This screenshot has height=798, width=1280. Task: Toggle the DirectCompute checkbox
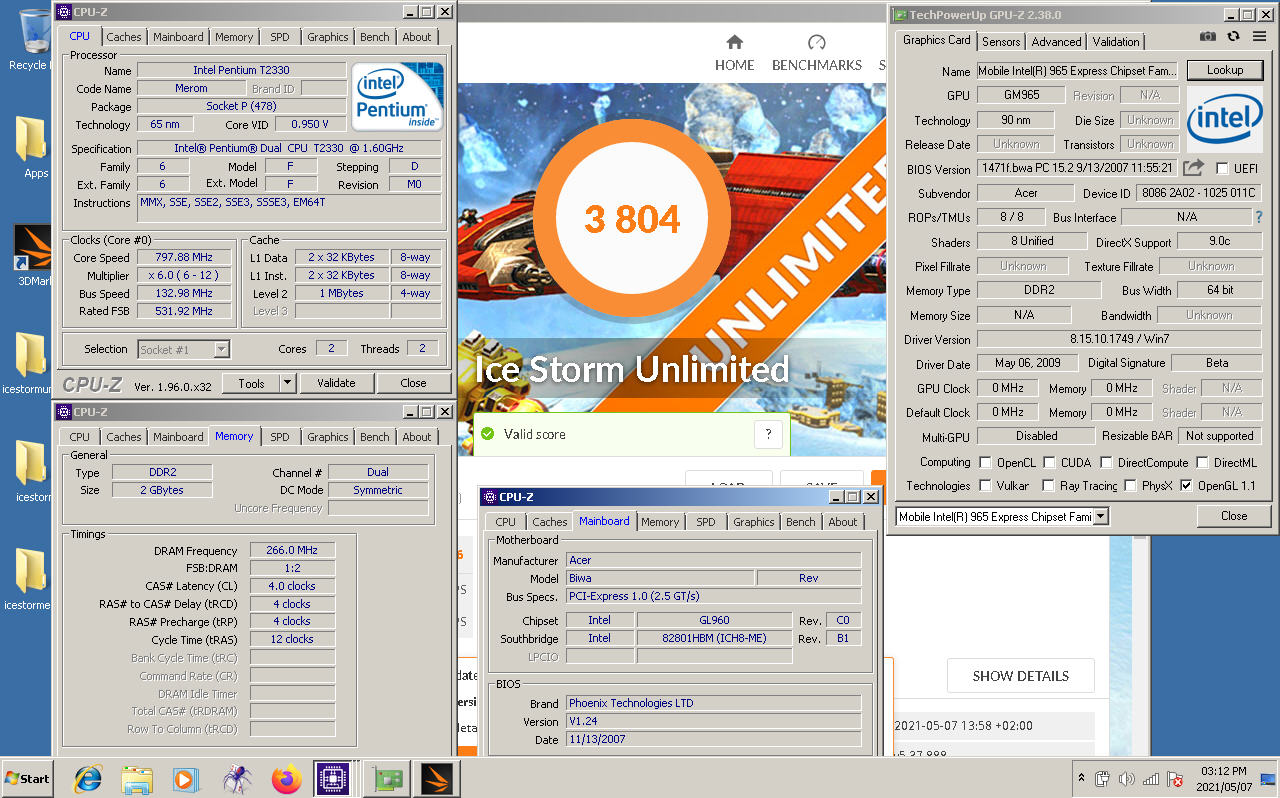click(1107, 463)
